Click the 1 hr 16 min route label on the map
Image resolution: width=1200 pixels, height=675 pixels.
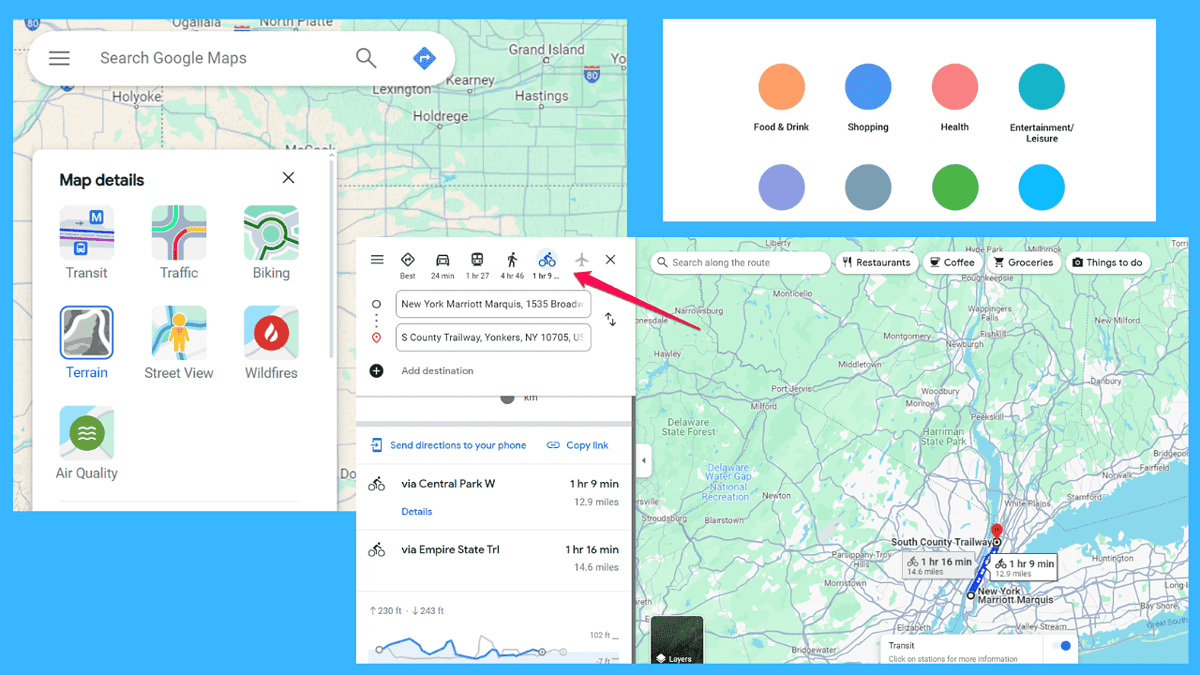[939, 566]
